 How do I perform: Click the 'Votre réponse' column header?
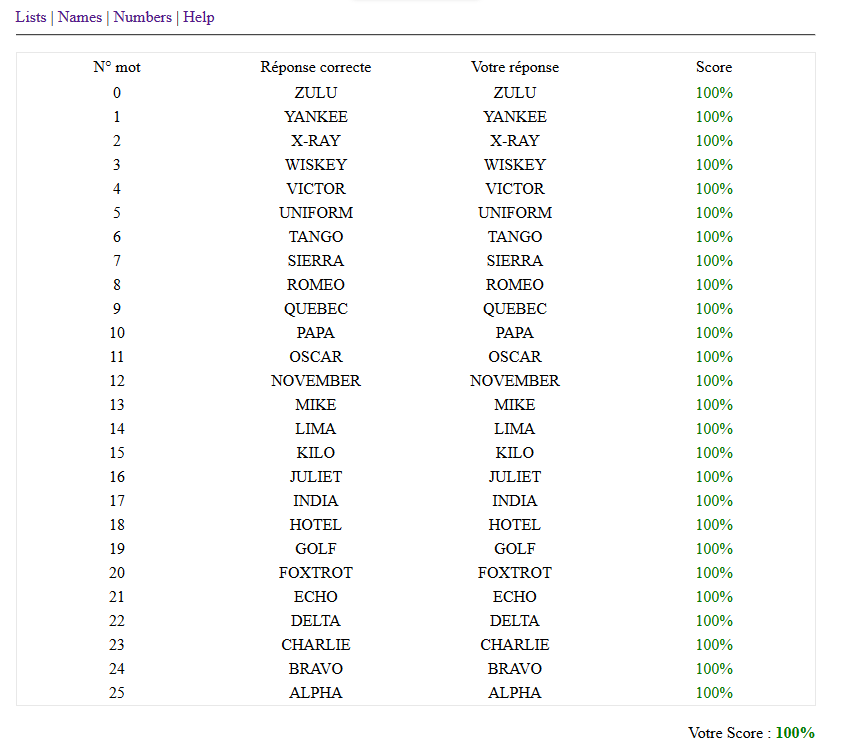[x=515, y=67]
